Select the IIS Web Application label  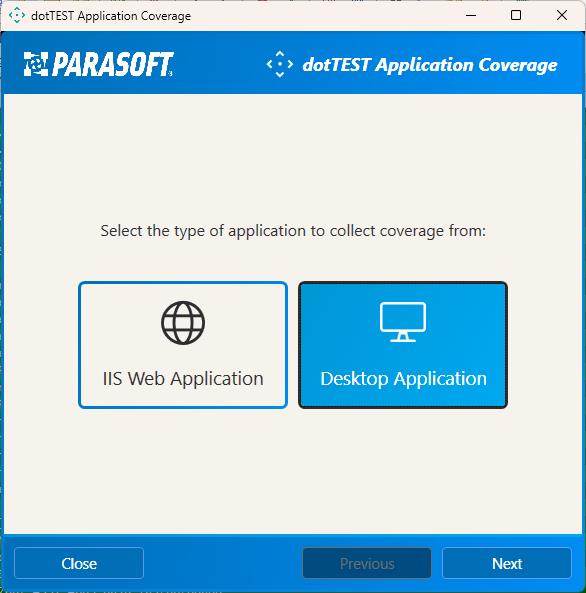click(183, 379)
